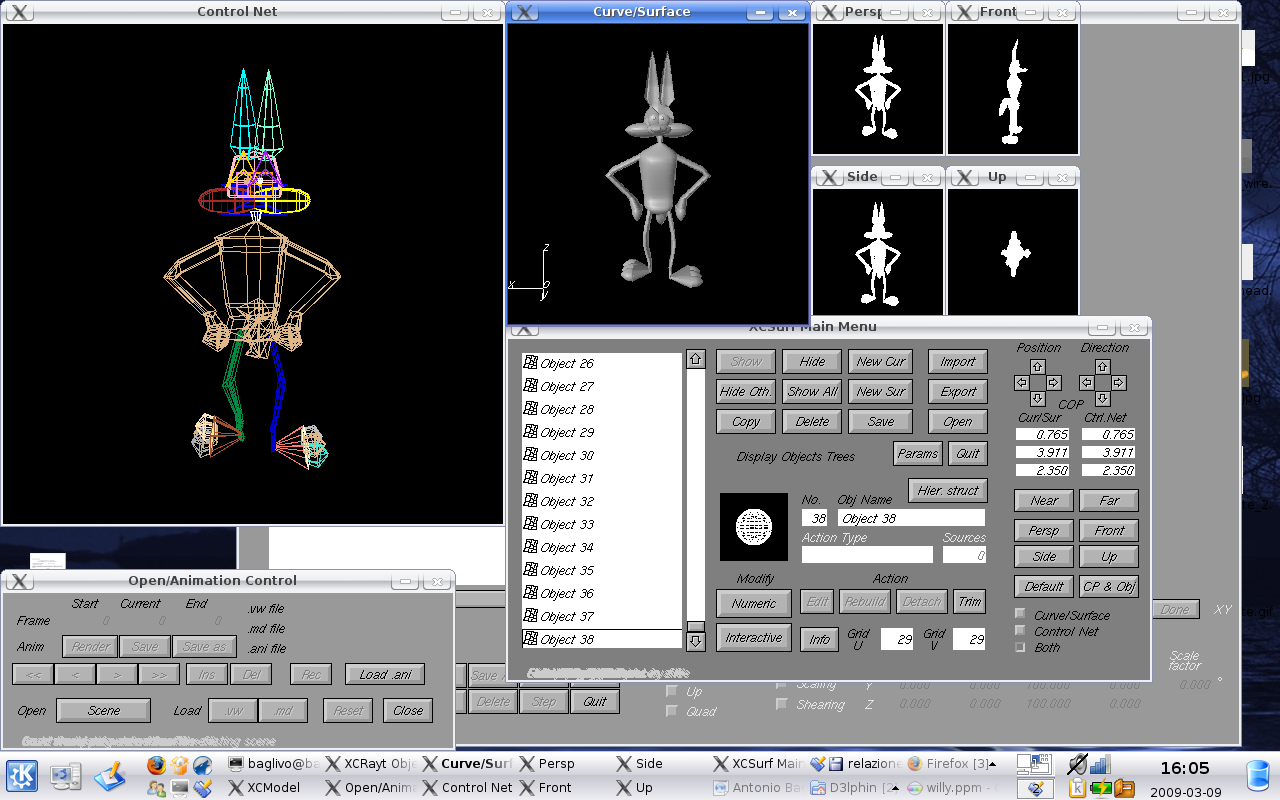1280x800 pixels.
Task: Click the Obj Name input field
Action: coord(911,518)
